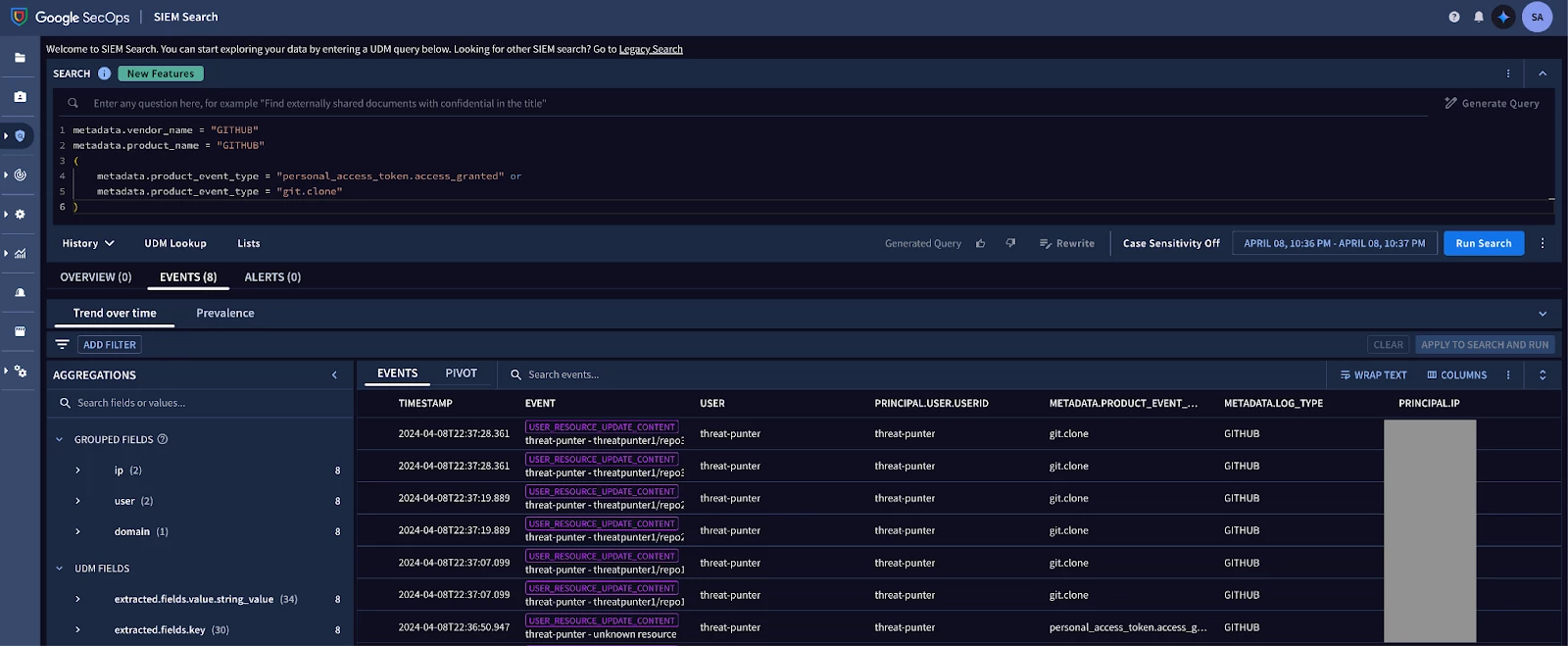1568x646 pixels.
Task: Open the marketplace store icon in sidebar
Action: tap(20, 332)
